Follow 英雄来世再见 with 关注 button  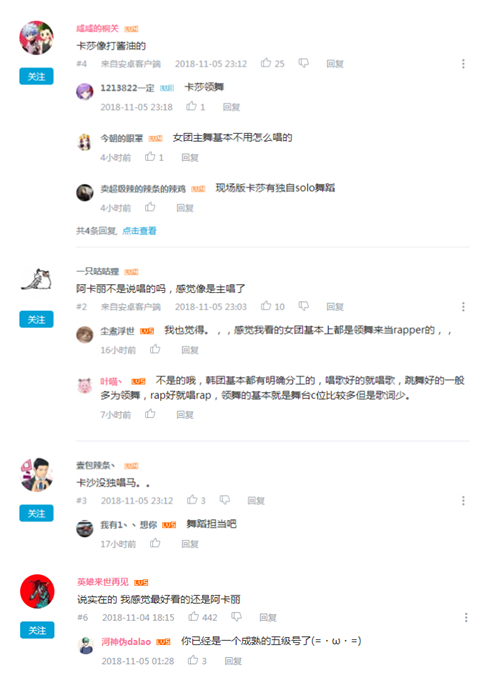pyautogui.click(x=37, y=630)
